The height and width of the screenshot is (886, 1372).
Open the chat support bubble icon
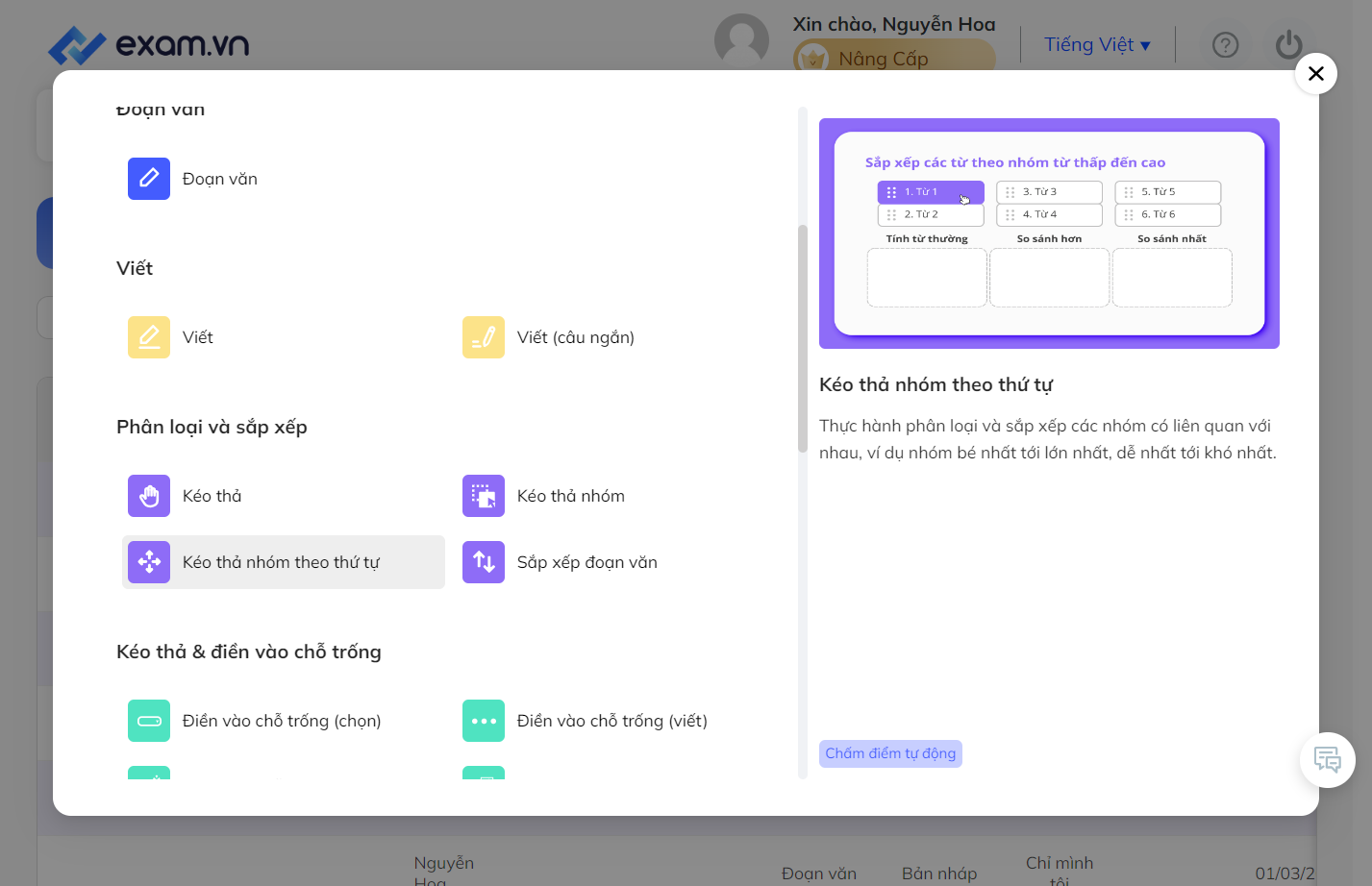pyautogui.click(x=1328, y=760)
